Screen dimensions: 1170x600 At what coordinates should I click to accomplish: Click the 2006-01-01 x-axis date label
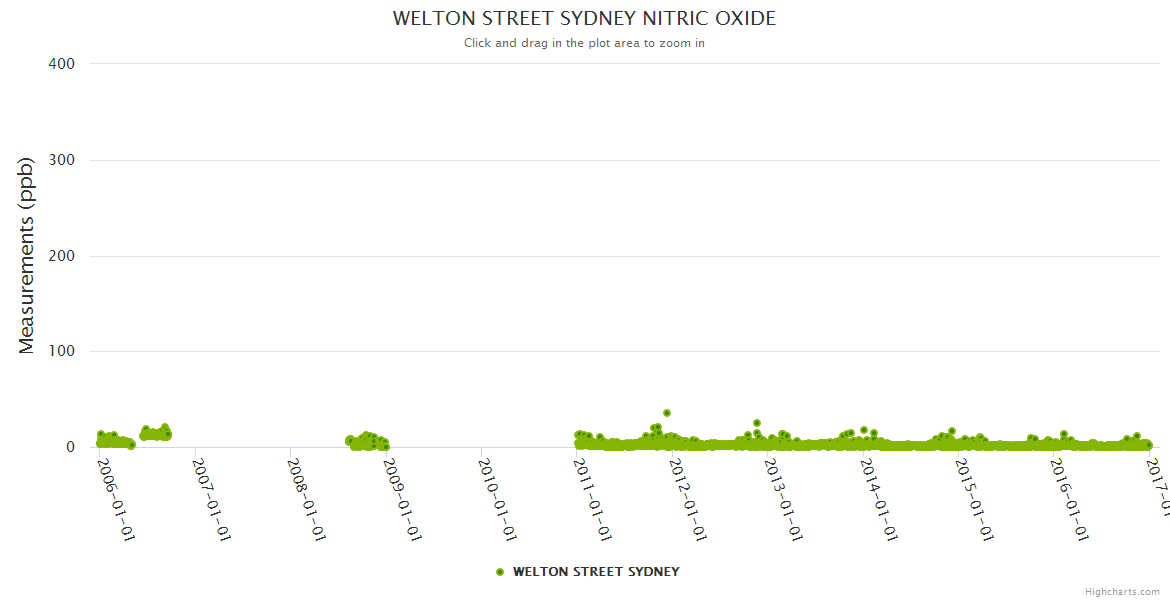(117, 499)
